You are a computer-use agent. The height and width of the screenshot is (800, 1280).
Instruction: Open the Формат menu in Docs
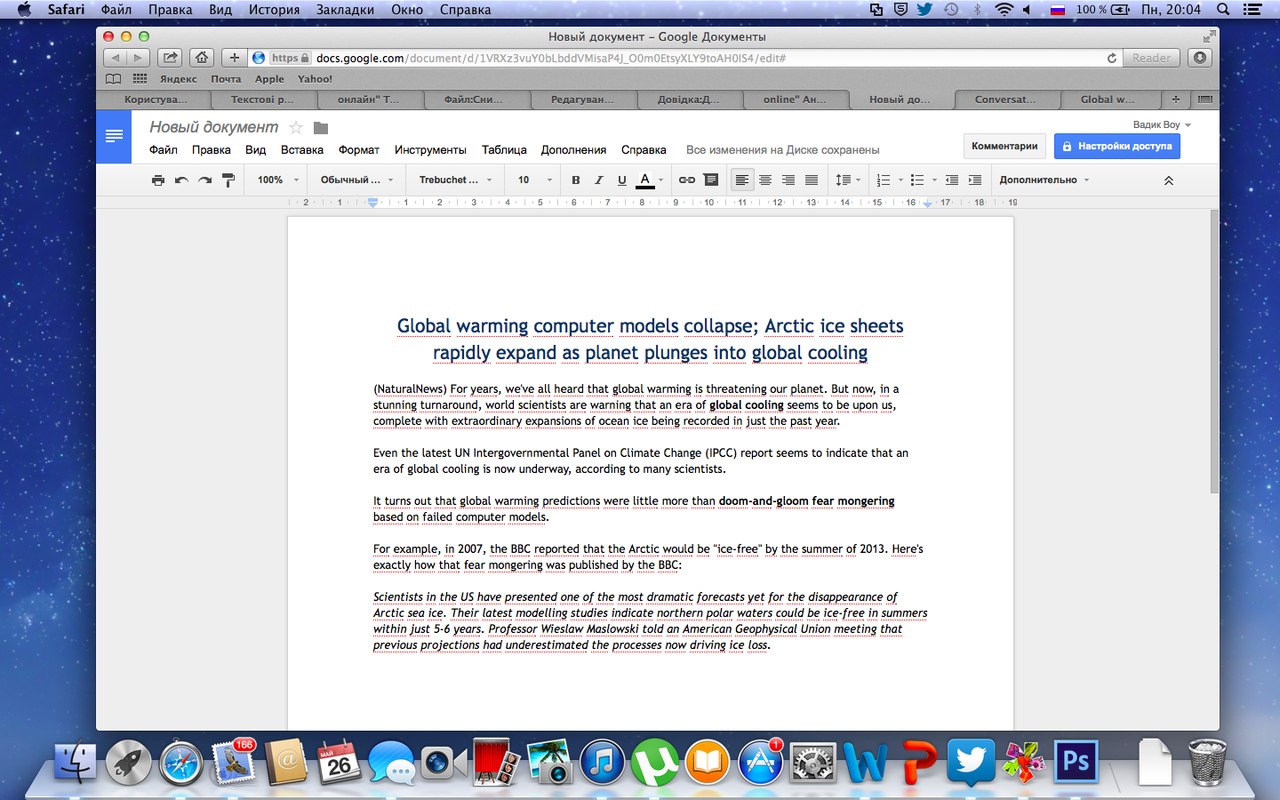pyautogui.click(x=359, y=150)
